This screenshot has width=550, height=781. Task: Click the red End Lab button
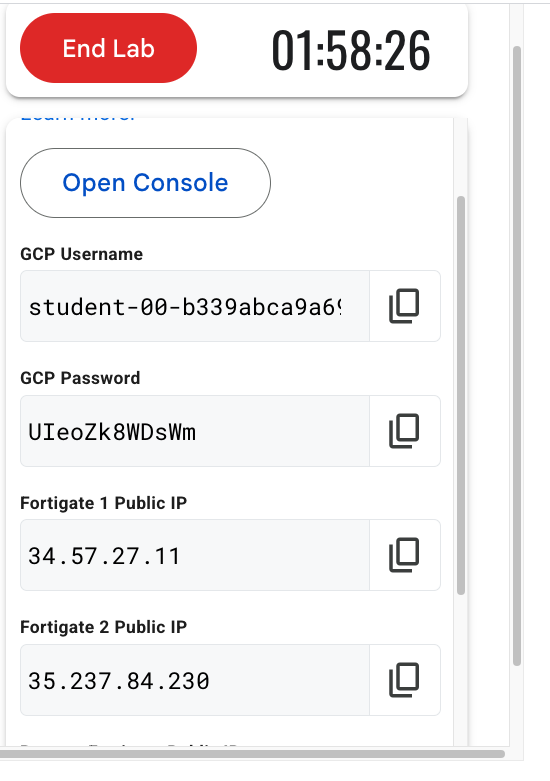pyautogui.click(x=109, y=48)
